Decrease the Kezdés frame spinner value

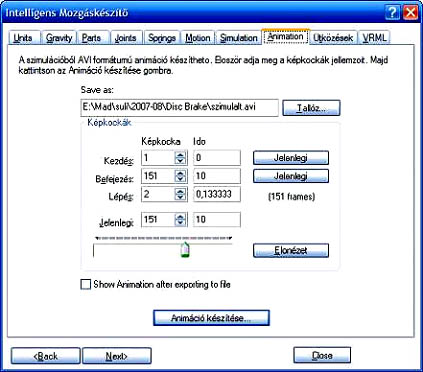[x=180, y=161]
